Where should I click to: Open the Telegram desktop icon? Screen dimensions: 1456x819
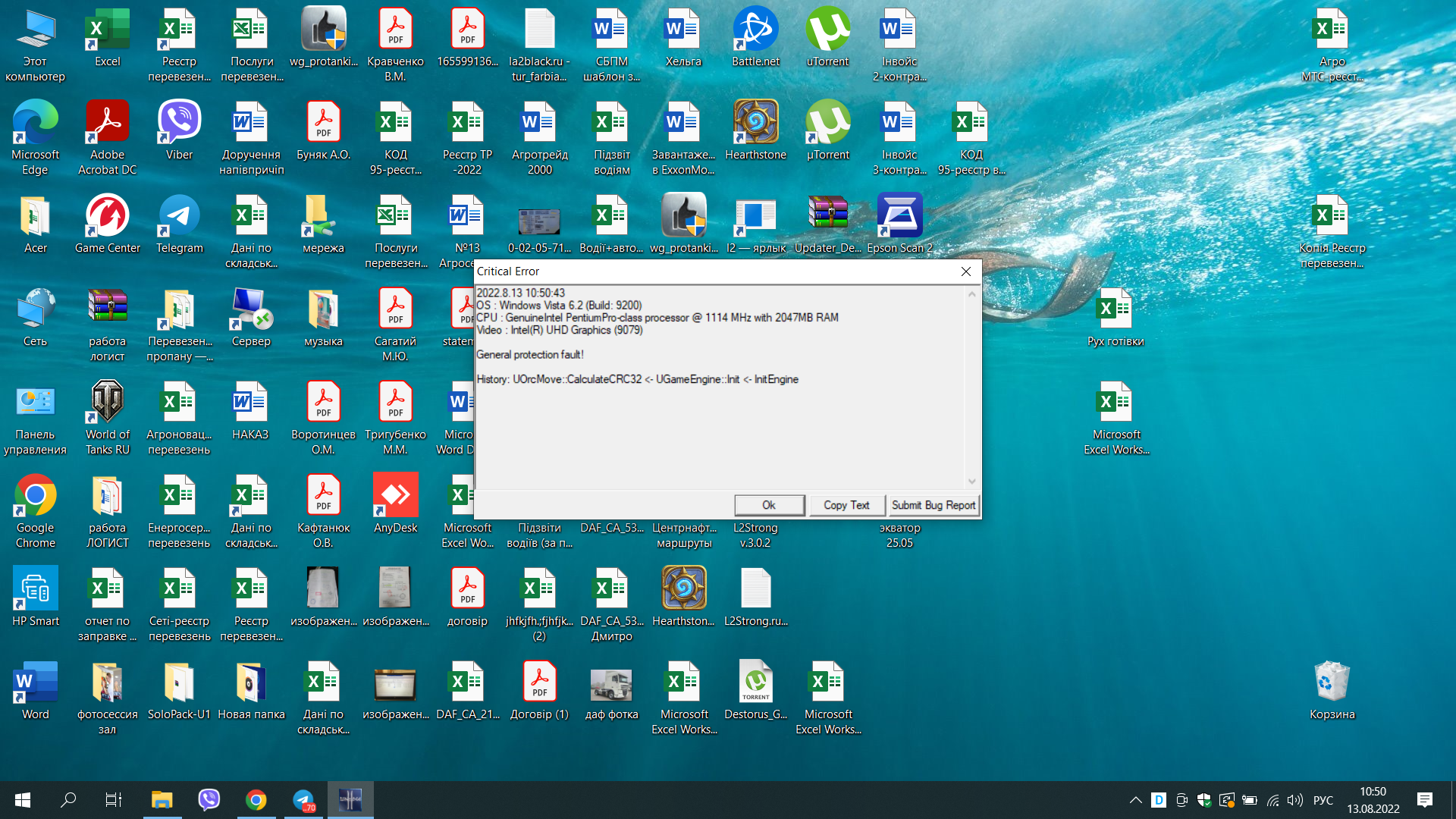point(179,216)
